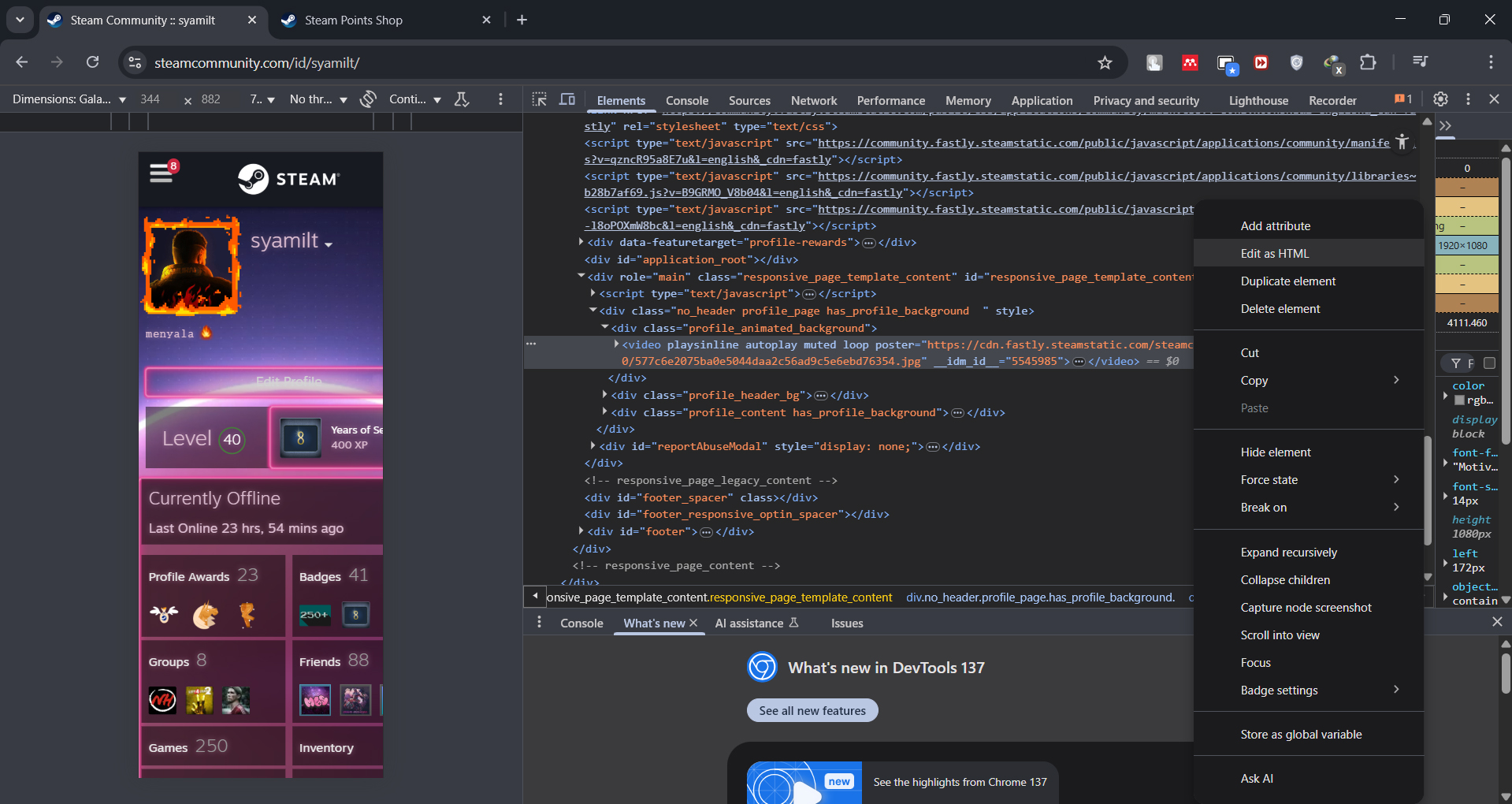Open the No throttling dropdown
Viewport: 1512px width, 804px height.
point(318,99)
